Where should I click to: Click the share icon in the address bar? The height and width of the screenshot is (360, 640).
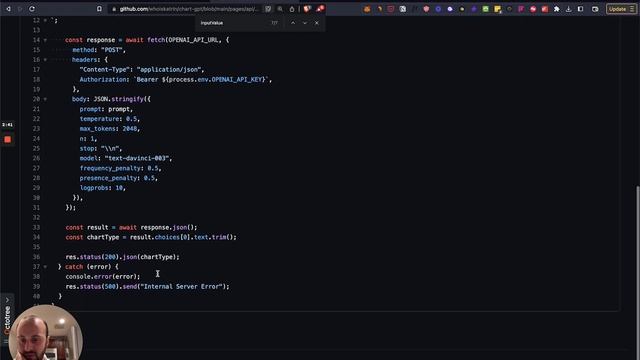click(292, 9)
